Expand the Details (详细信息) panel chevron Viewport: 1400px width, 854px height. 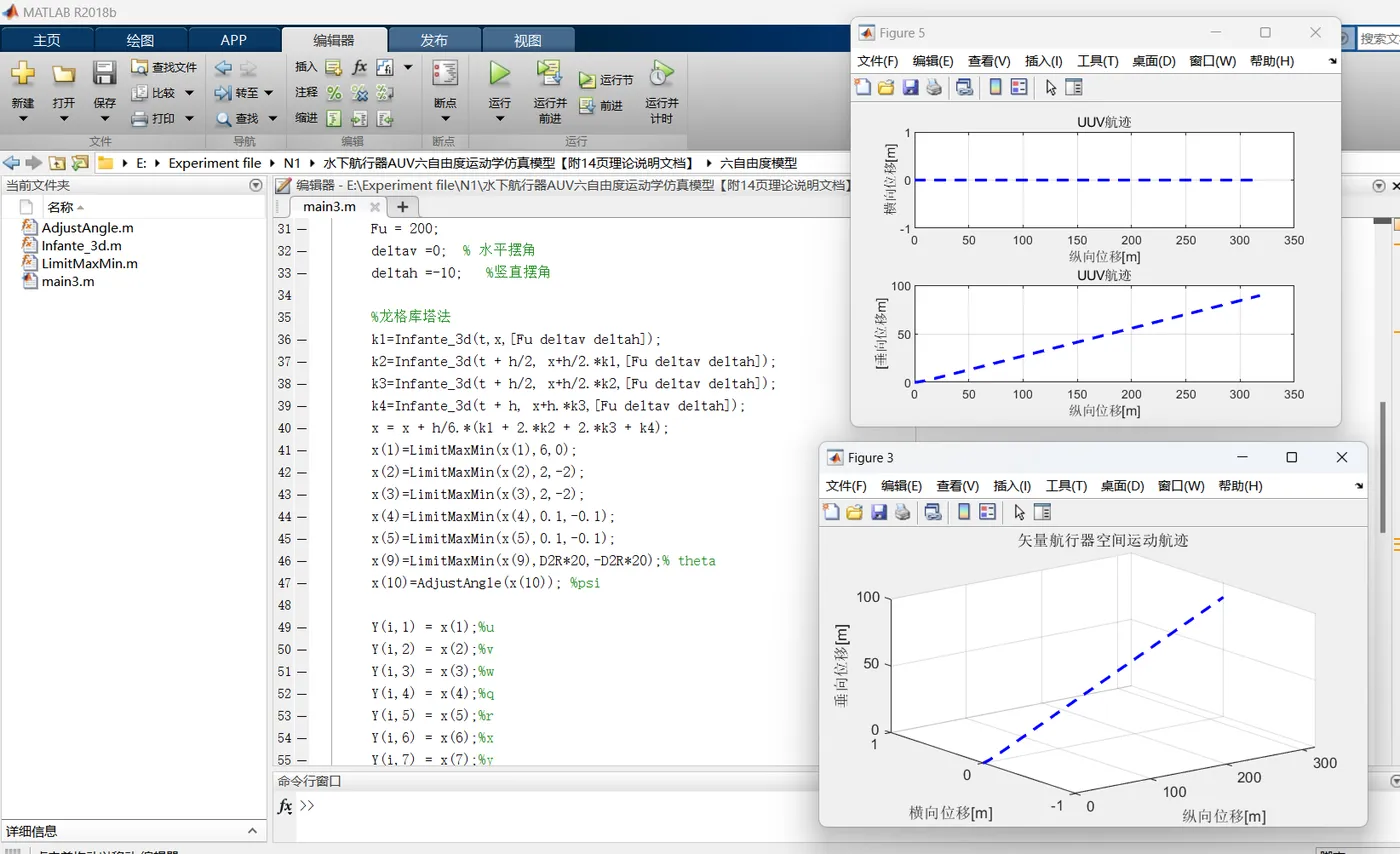(x=253, y=830)
